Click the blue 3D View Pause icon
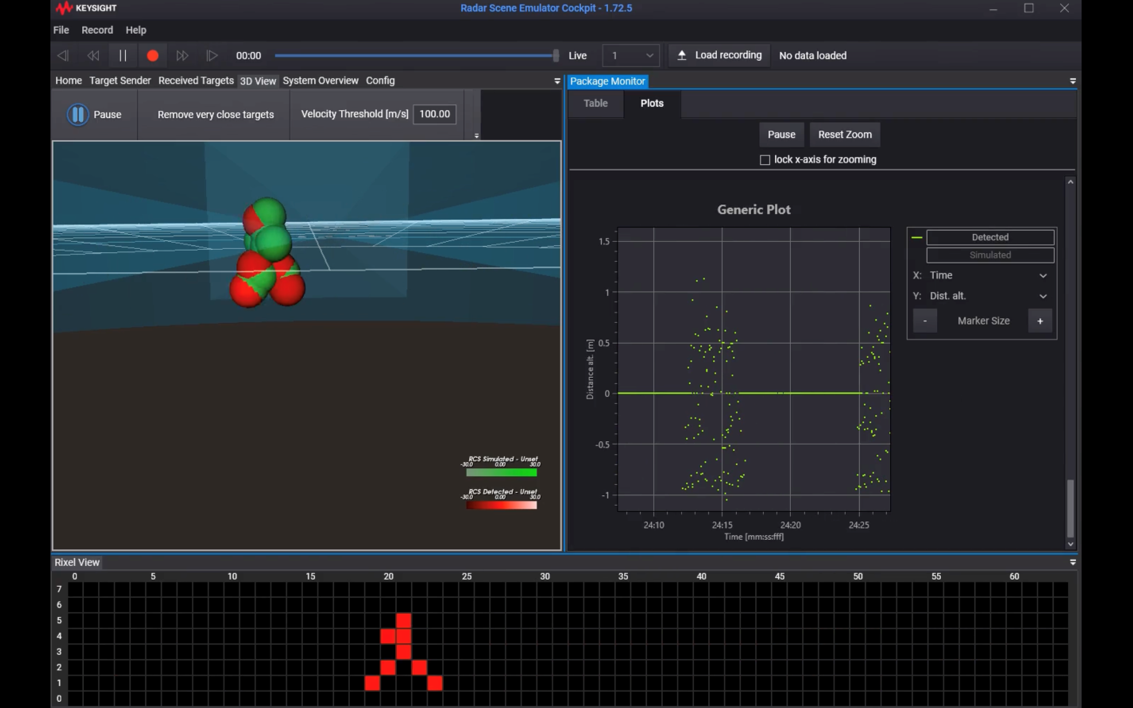 [77, 115]
